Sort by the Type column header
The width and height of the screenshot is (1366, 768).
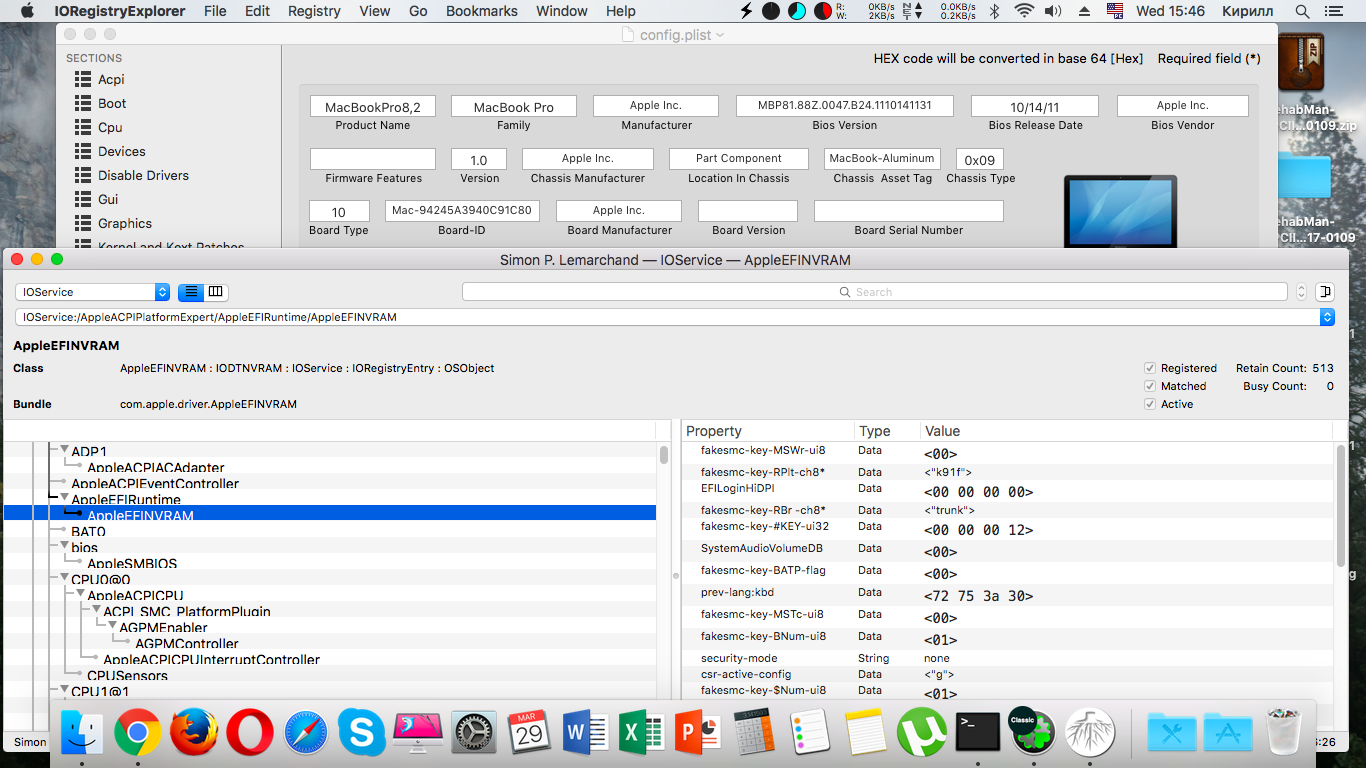pos(887,431)
